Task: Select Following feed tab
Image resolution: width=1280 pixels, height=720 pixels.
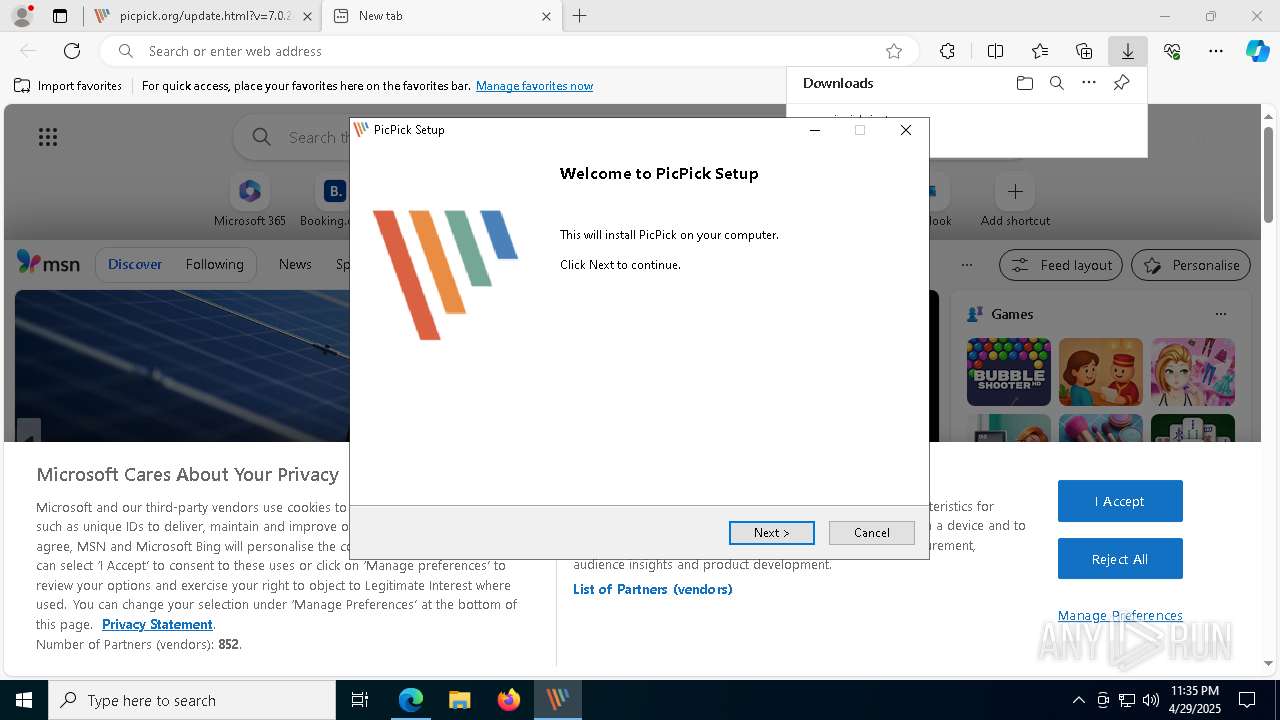Action: click(214, 264)
